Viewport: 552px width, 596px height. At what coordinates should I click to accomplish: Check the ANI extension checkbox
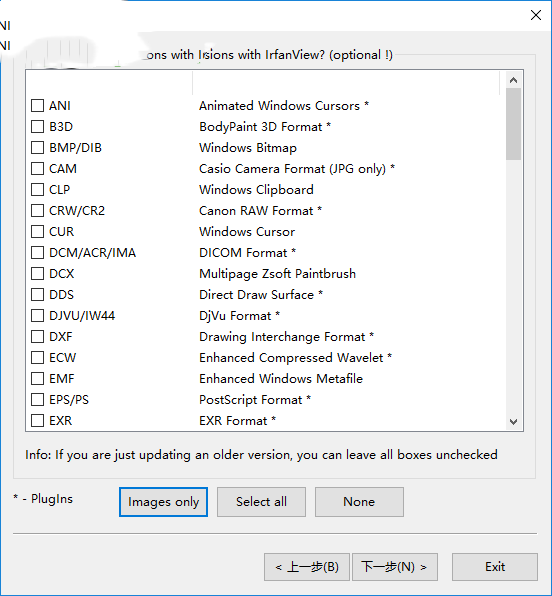(37, 105)
